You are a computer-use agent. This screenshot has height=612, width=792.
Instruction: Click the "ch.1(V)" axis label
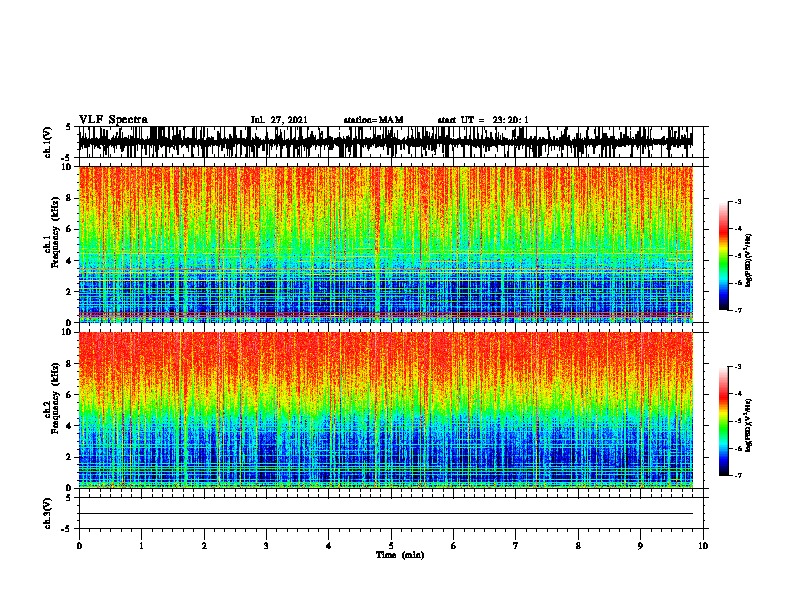coord(48,142)
